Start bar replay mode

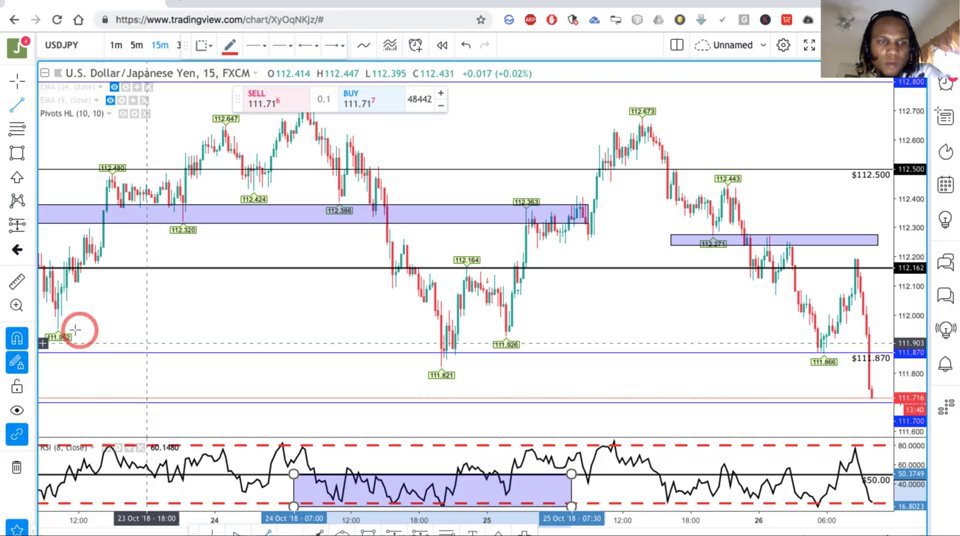(442, 45)
